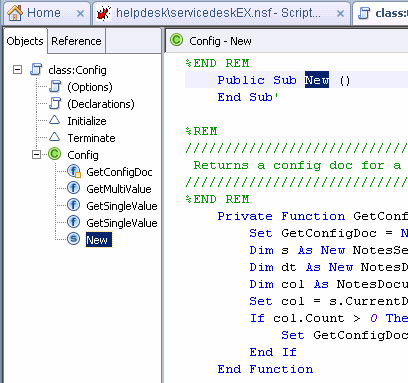Click the 'Set col = s.CurrentD' line
Image resolution: width=408 pixels, height=383 pixels.
pos(328,301)
